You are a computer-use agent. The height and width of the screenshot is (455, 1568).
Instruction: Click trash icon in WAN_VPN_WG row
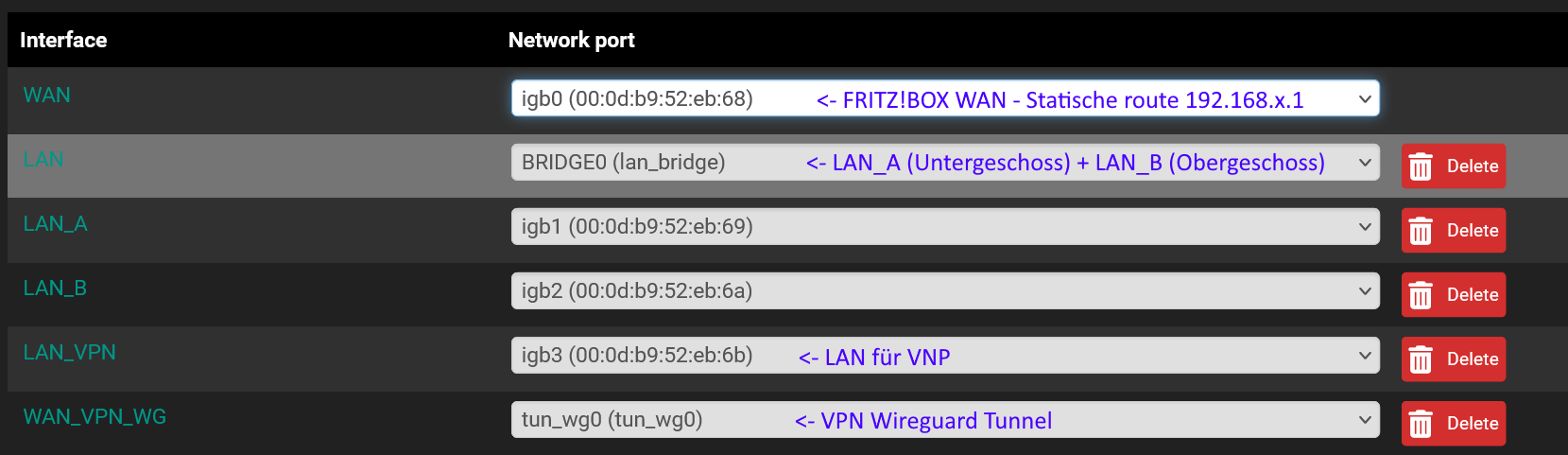(1421, 424)
